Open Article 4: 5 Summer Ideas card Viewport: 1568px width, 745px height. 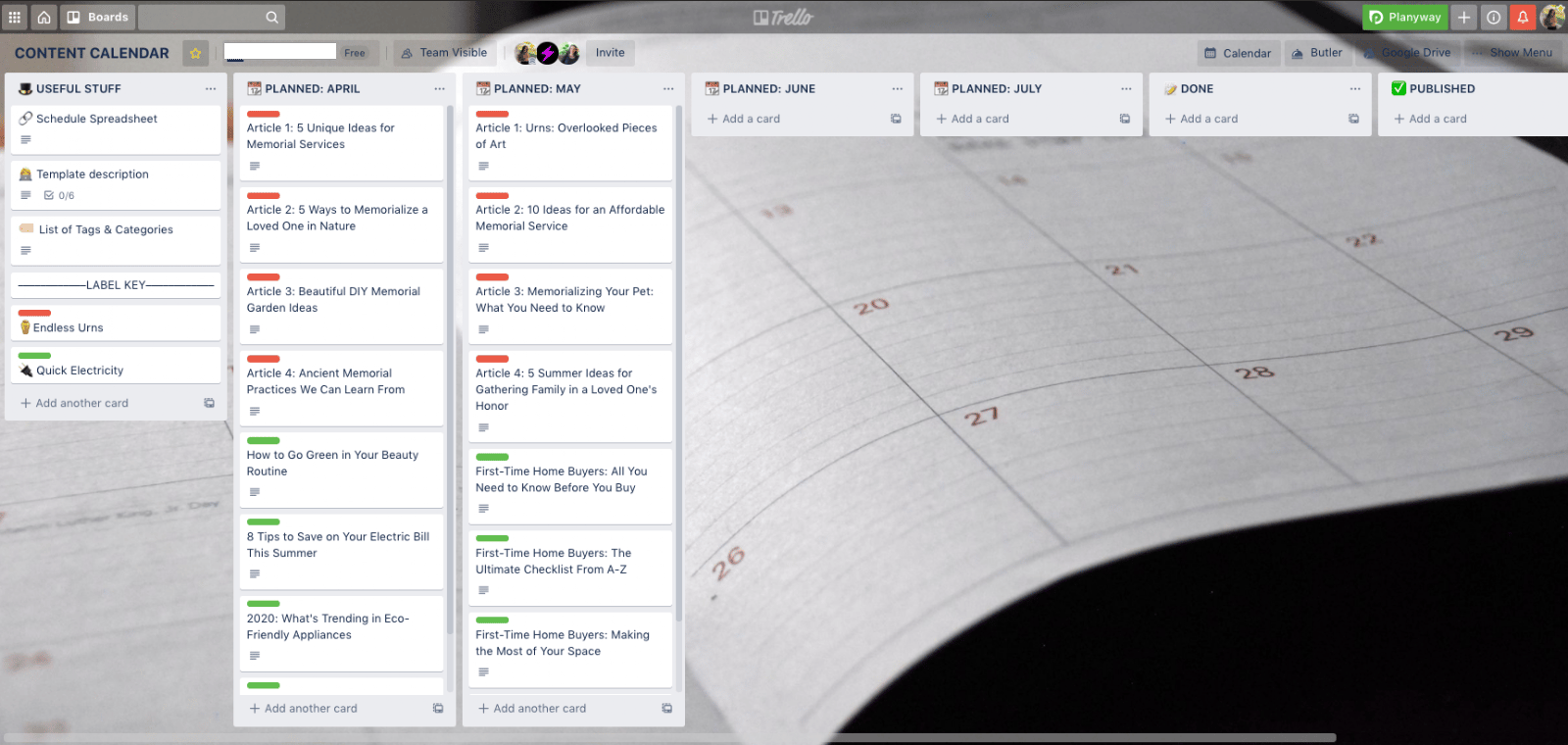pyautogui.click(x=570, y=396)
